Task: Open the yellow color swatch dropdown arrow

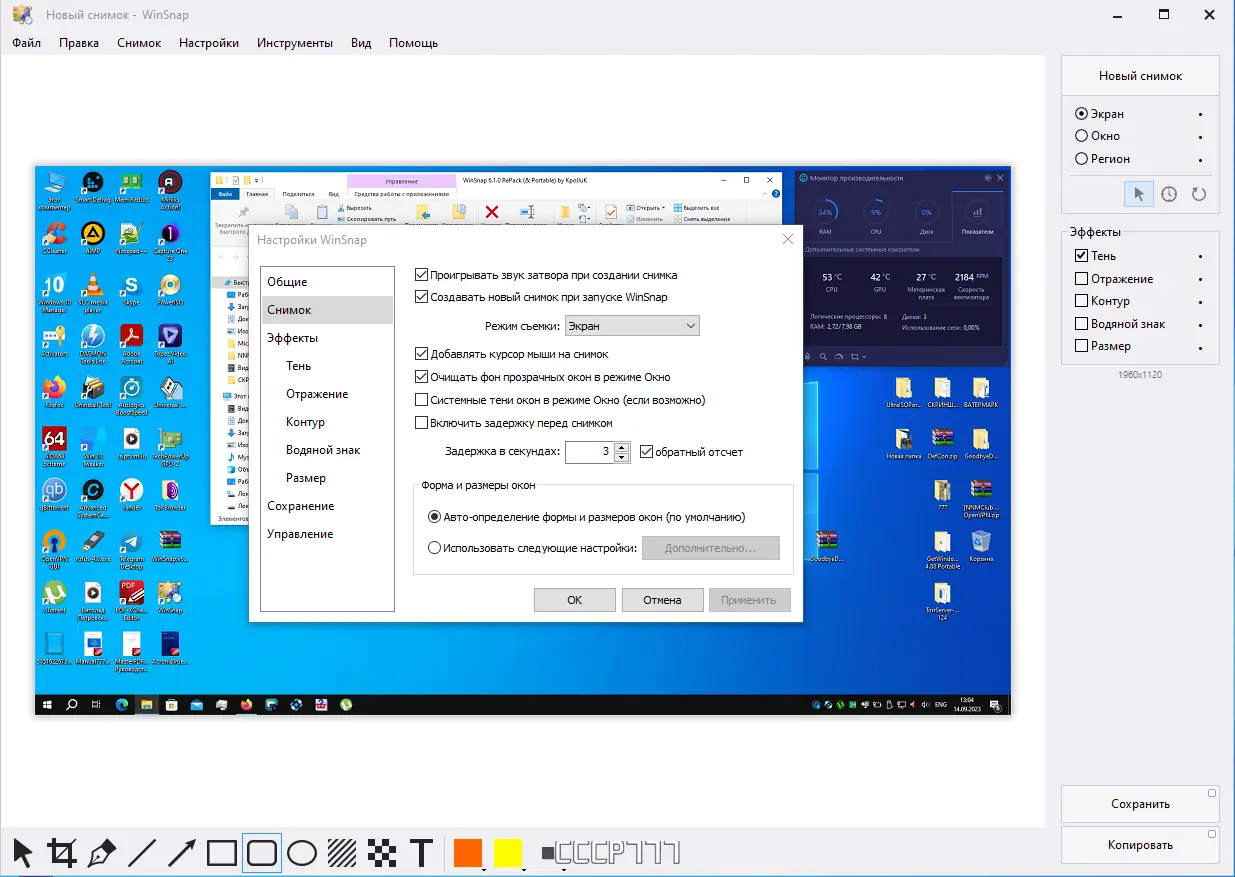Action: (x=525, y=869)
